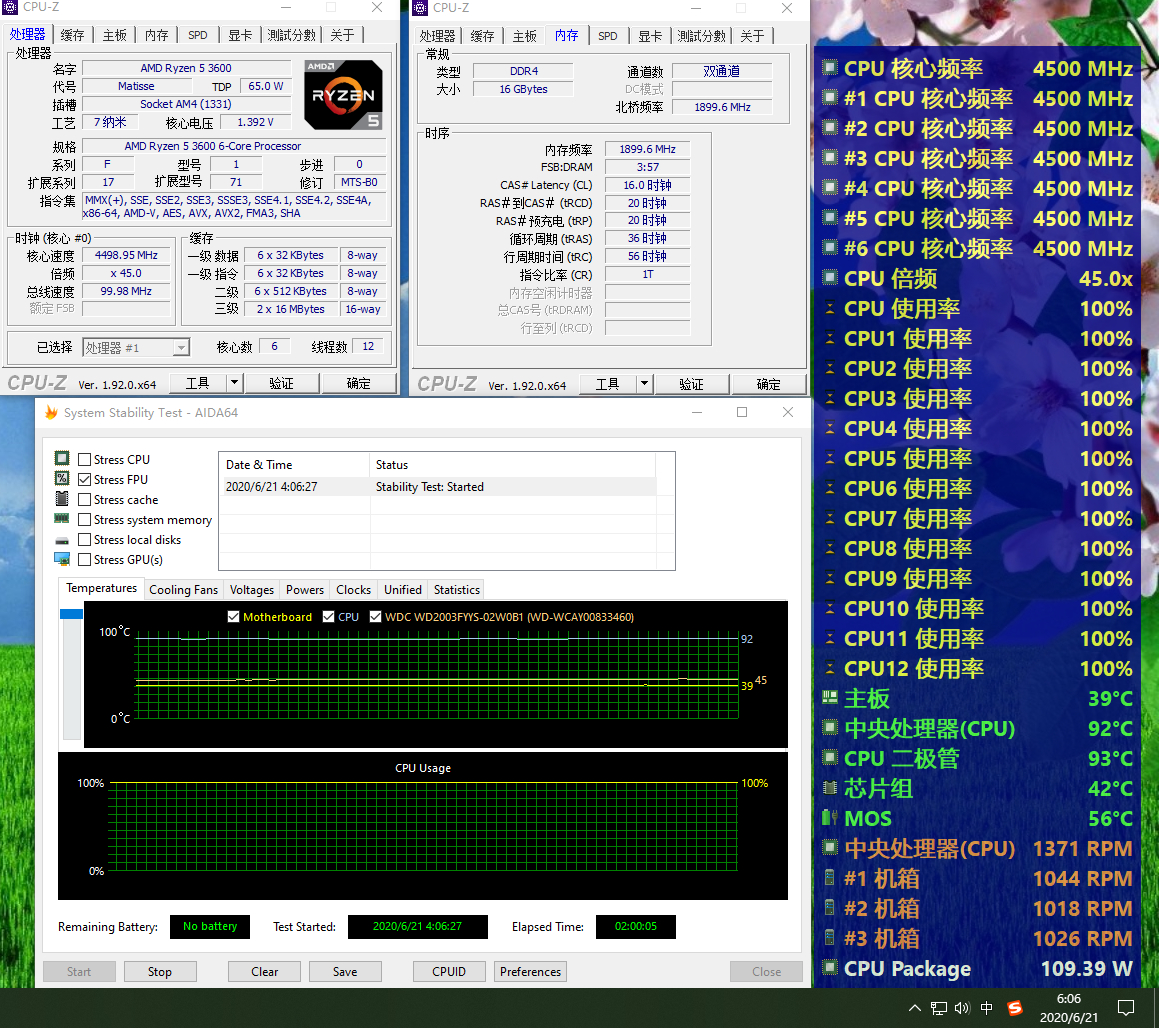Open the Clocks tab
The image size is (1159, 1028).
(x=353, y=590)
